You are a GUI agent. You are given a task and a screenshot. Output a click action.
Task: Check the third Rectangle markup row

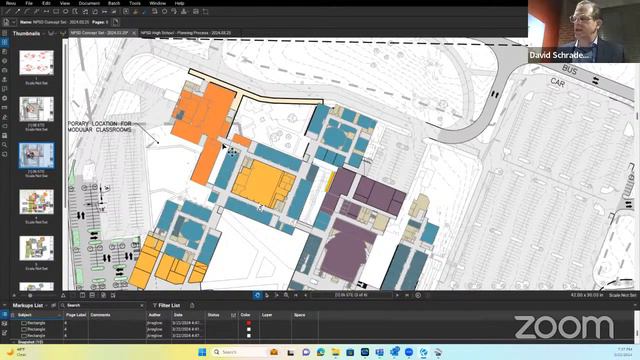24,336
